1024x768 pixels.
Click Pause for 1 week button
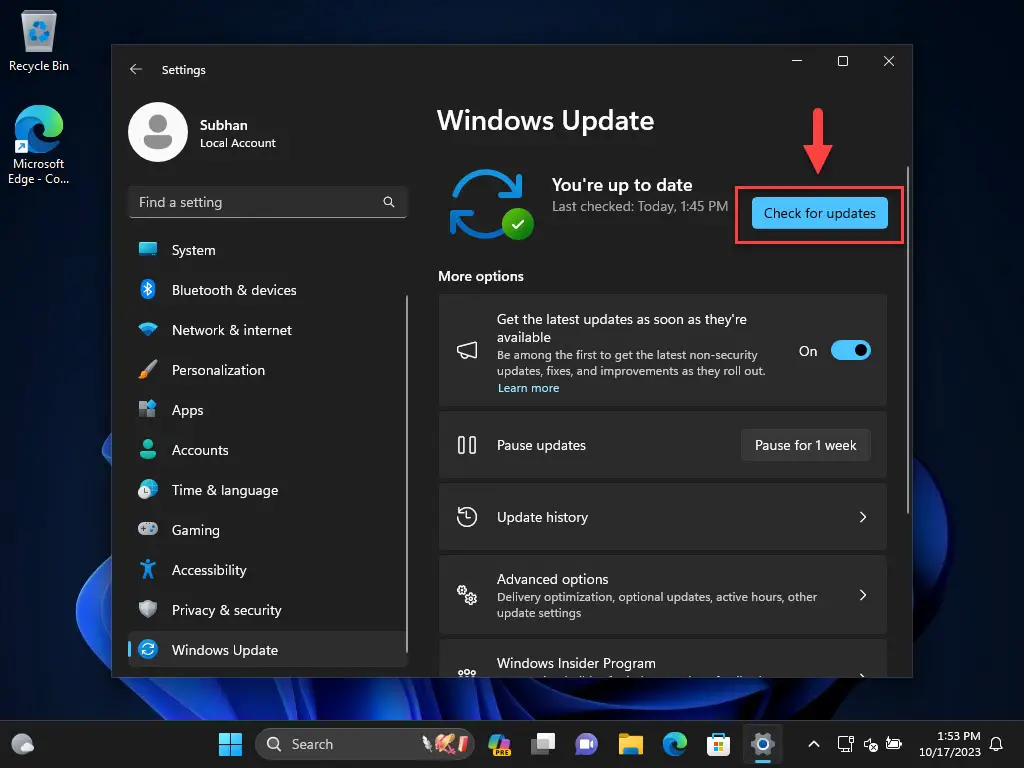pos(805,445)
